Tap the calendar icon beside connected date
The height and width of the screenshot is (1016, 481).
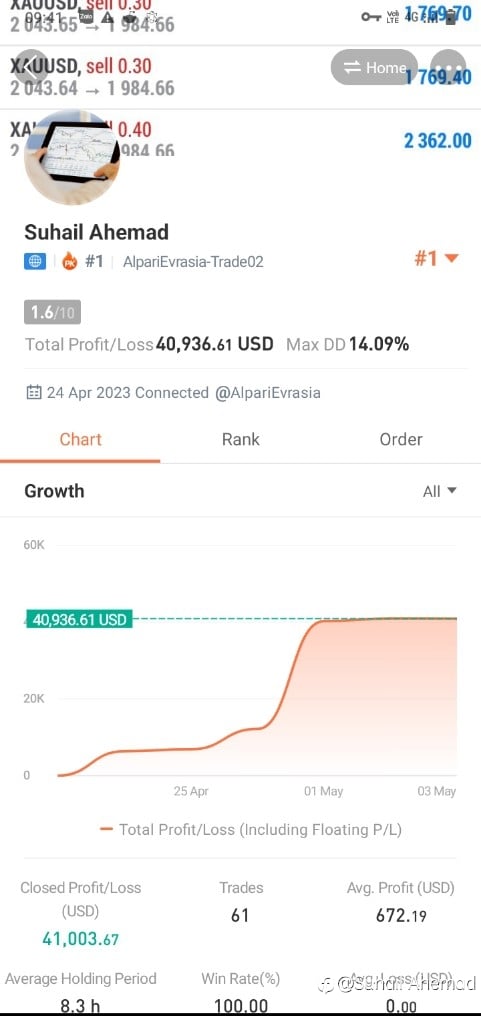(34, 392)
